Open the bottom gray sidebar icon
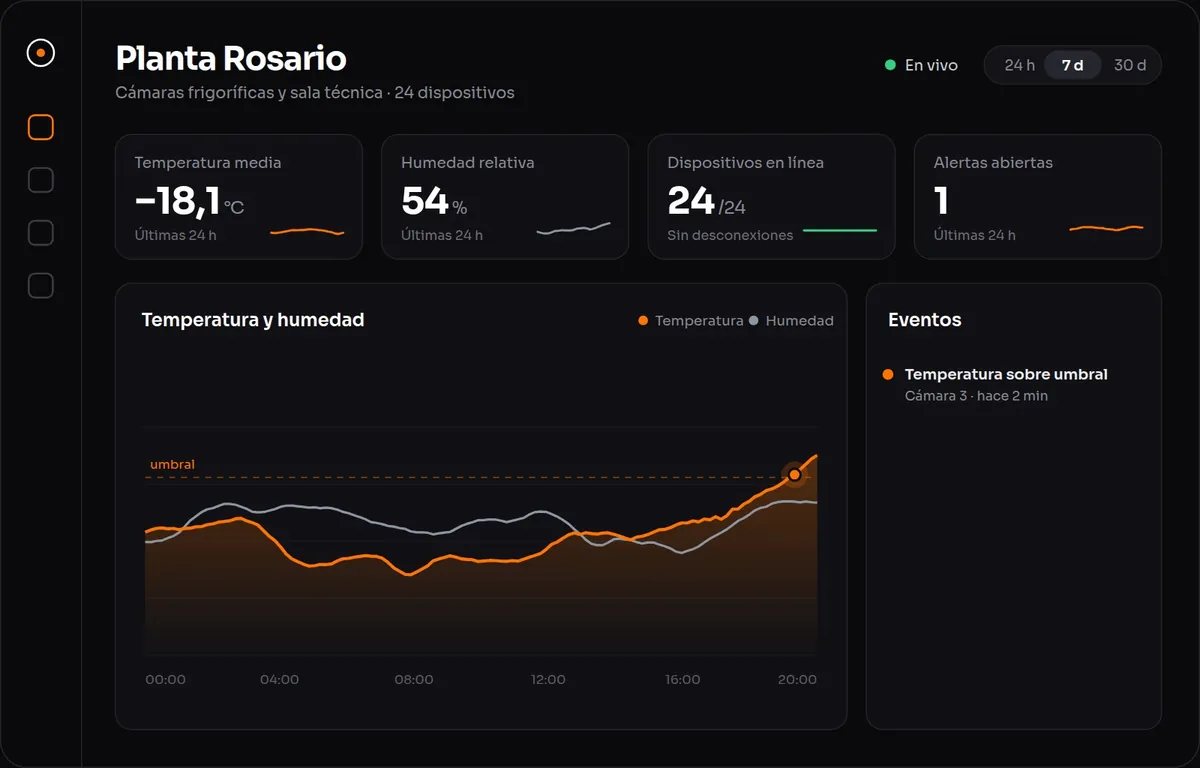Viewport: 1200px width, 768px height. 40,286
